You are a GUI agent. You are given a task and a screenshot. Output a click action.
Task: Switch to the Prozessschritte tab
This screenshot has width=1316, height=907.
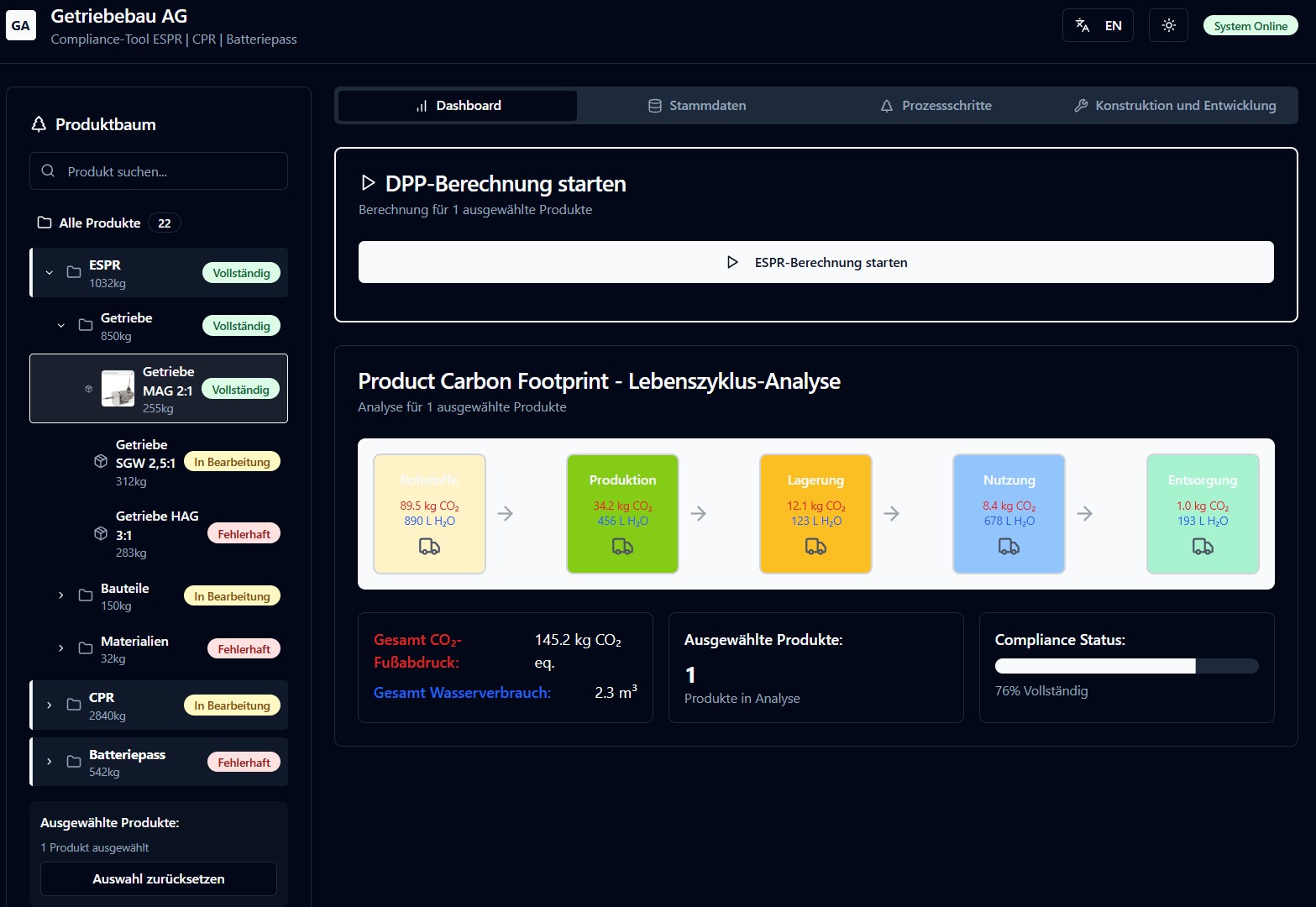pyautogui.click(x=936, y=106)
